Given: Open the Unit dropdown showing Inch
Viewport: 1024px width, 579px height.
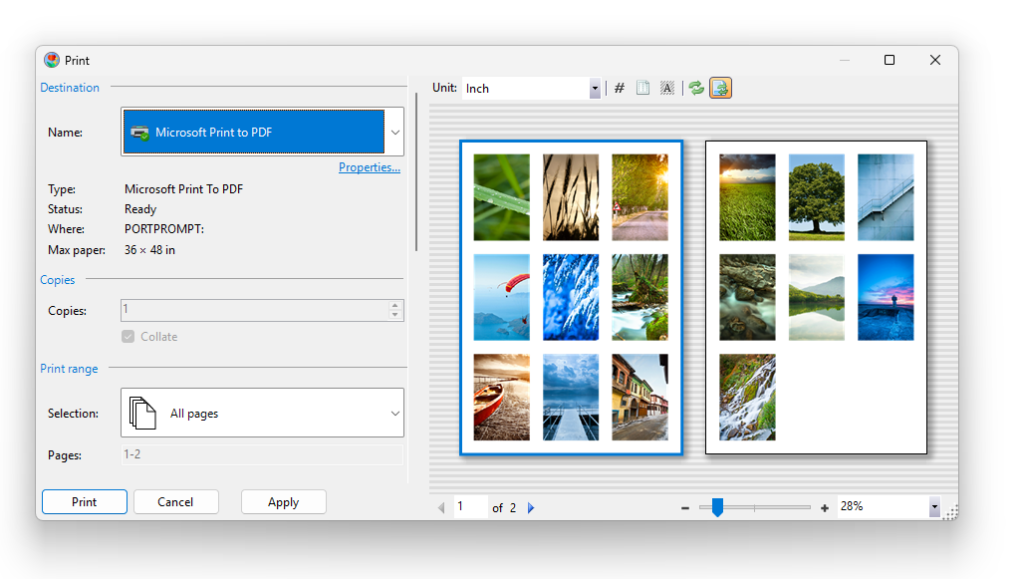Looking at the screenshot, I should tap(595, 87).
